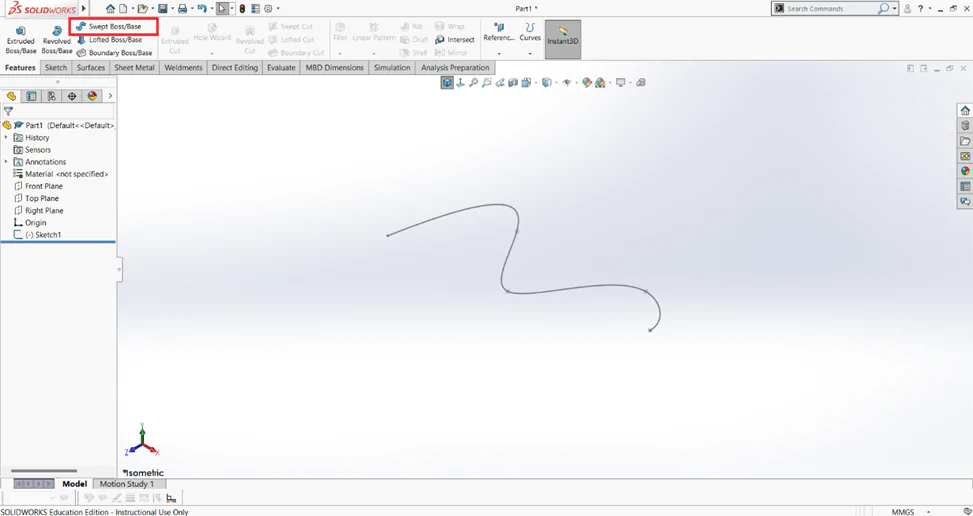
Task: Open Analysis Preparation tab
Action: (455, 68)
